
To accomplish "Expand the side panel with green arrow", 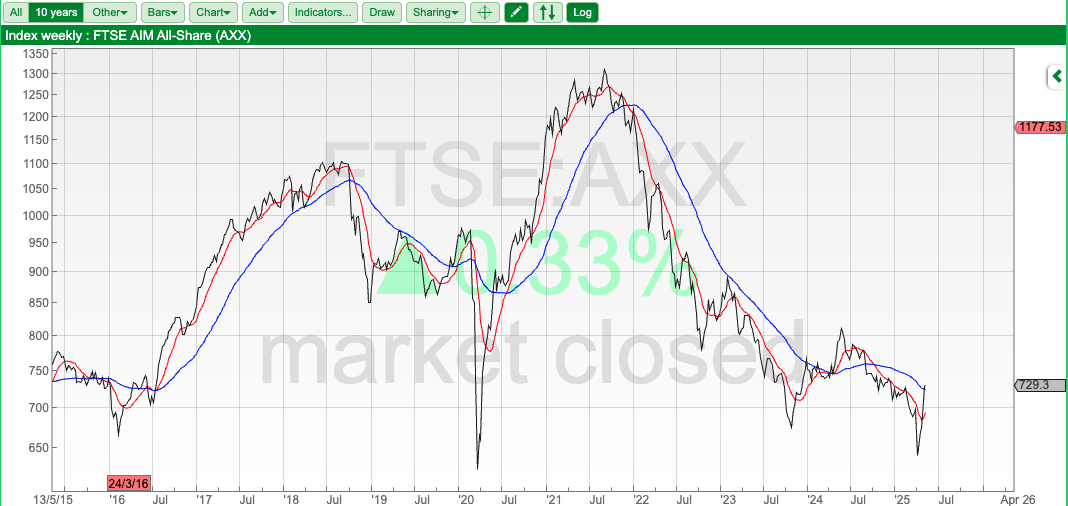I will [x=1057, y=76].
